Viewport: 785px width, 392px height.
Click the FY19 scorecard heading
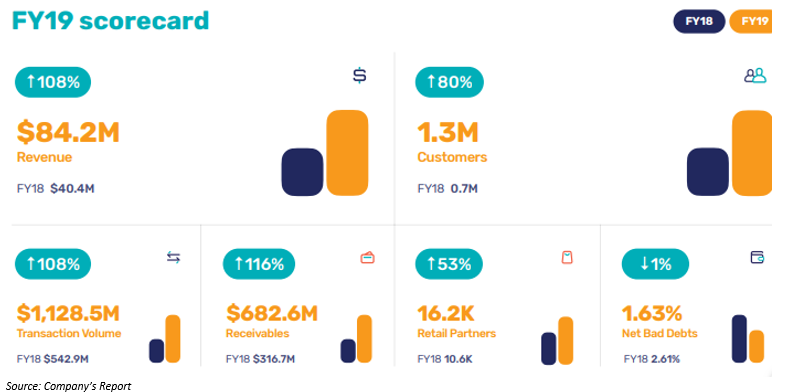tap(110, 21)
